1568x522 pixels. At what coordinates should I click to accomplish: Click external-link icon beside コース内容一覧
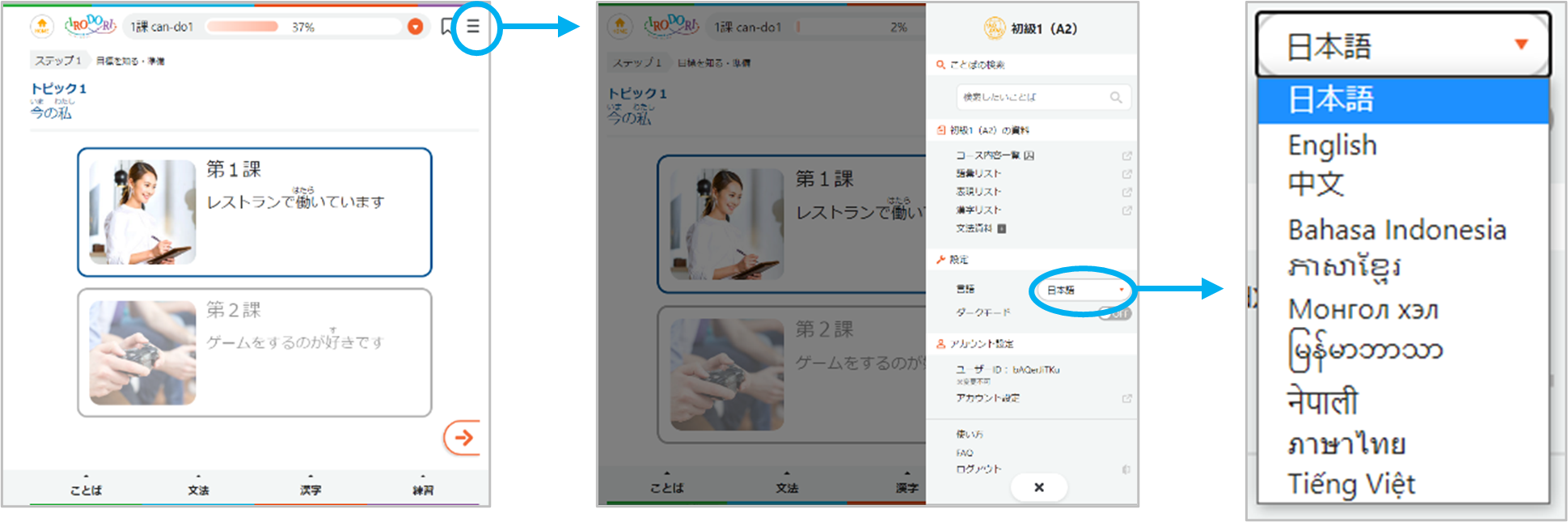coord(1126,155)
